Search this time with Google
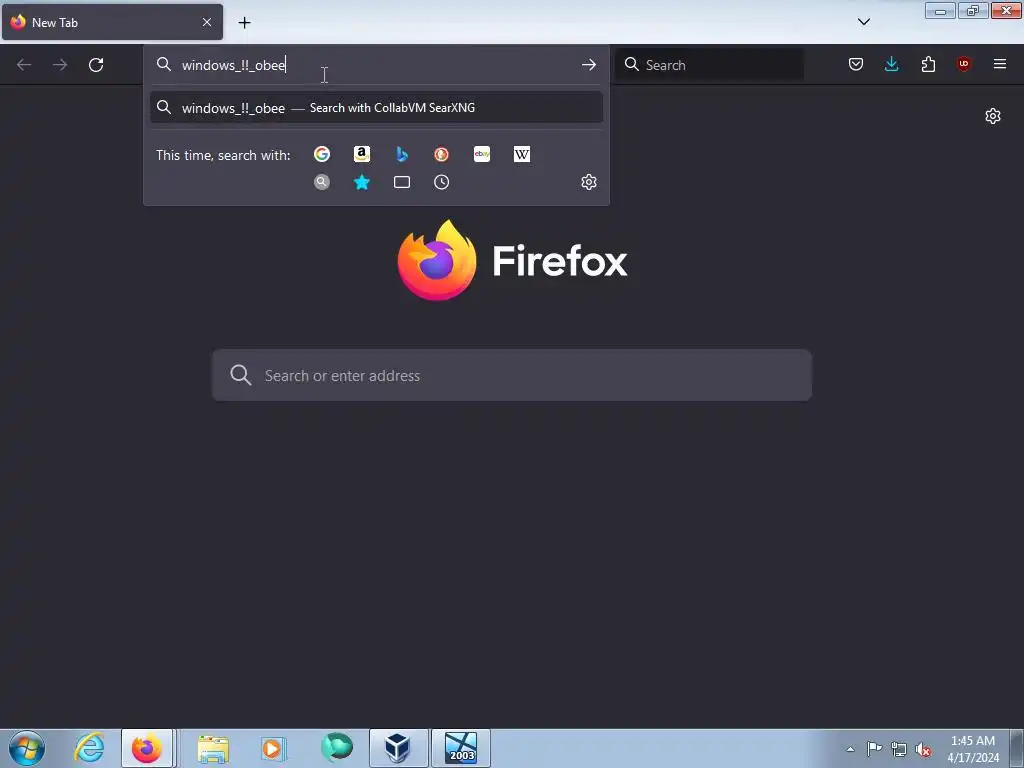 [321, 154]
